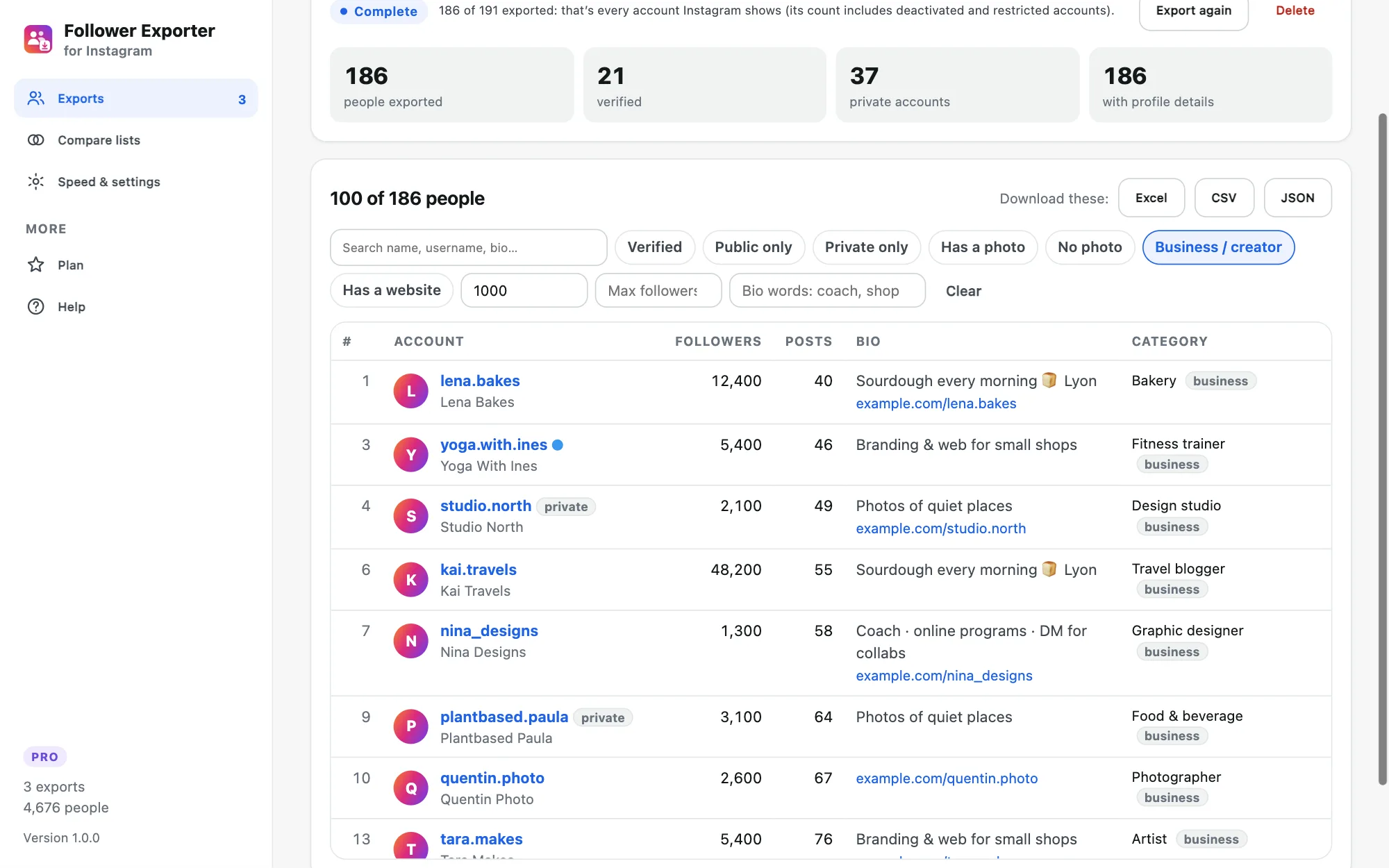The image size is (1389, 868).
Task: Toggle the Verified filter chip
Action: [655, 247]
